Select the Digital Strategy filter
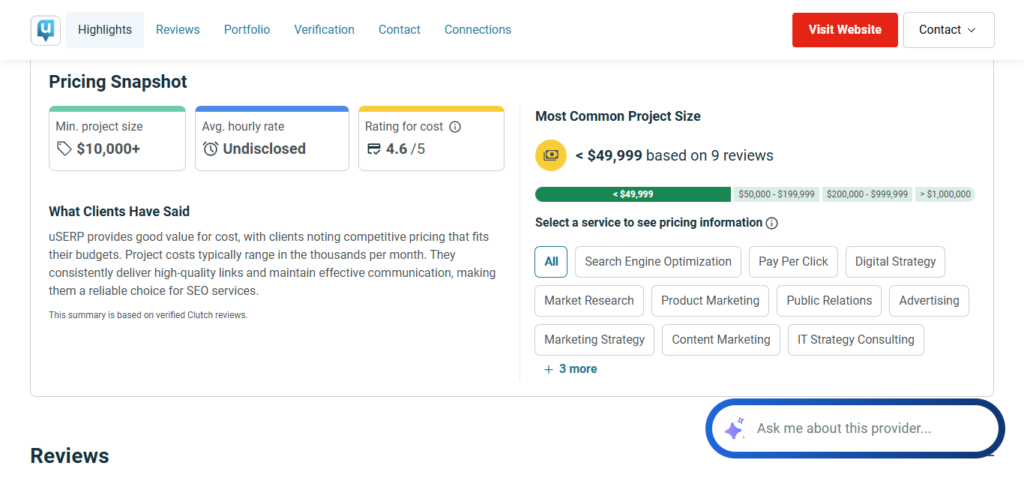1024x481 pixels. coord(895,262)
